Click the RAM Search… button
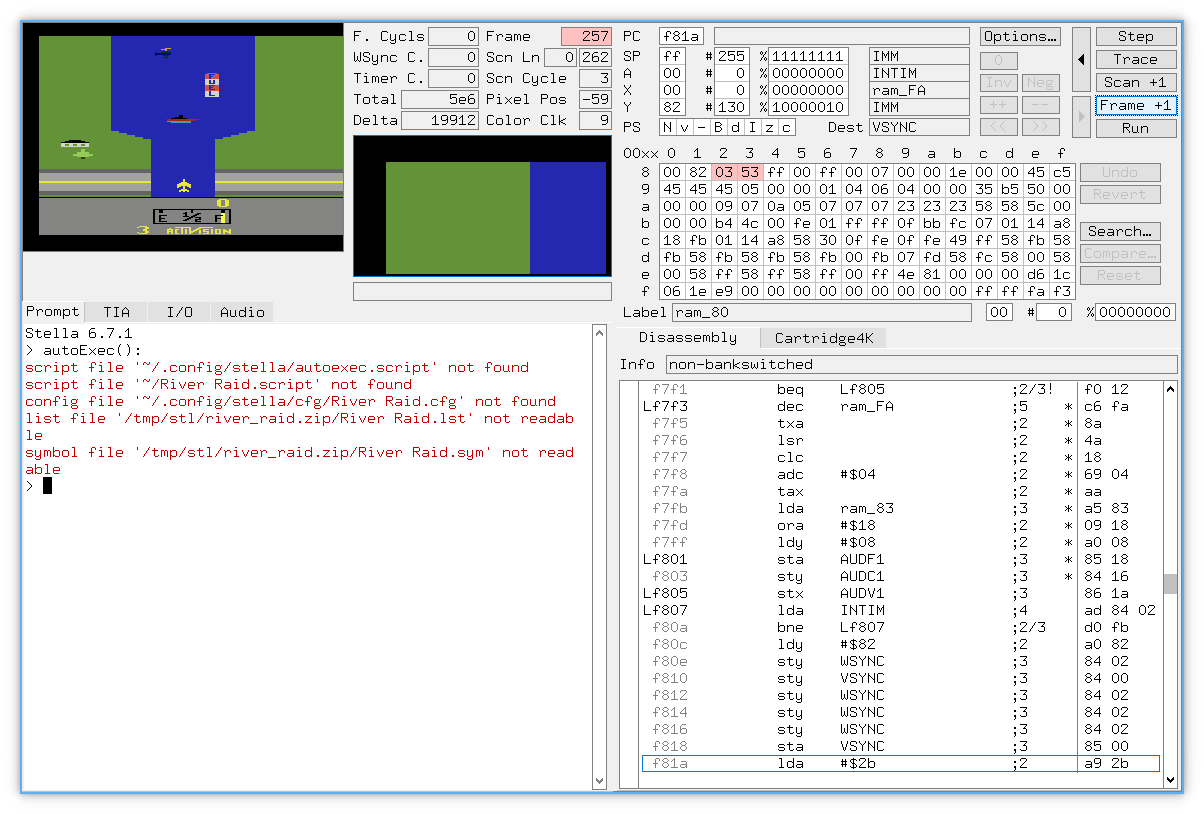 (x=1120, y=231)
